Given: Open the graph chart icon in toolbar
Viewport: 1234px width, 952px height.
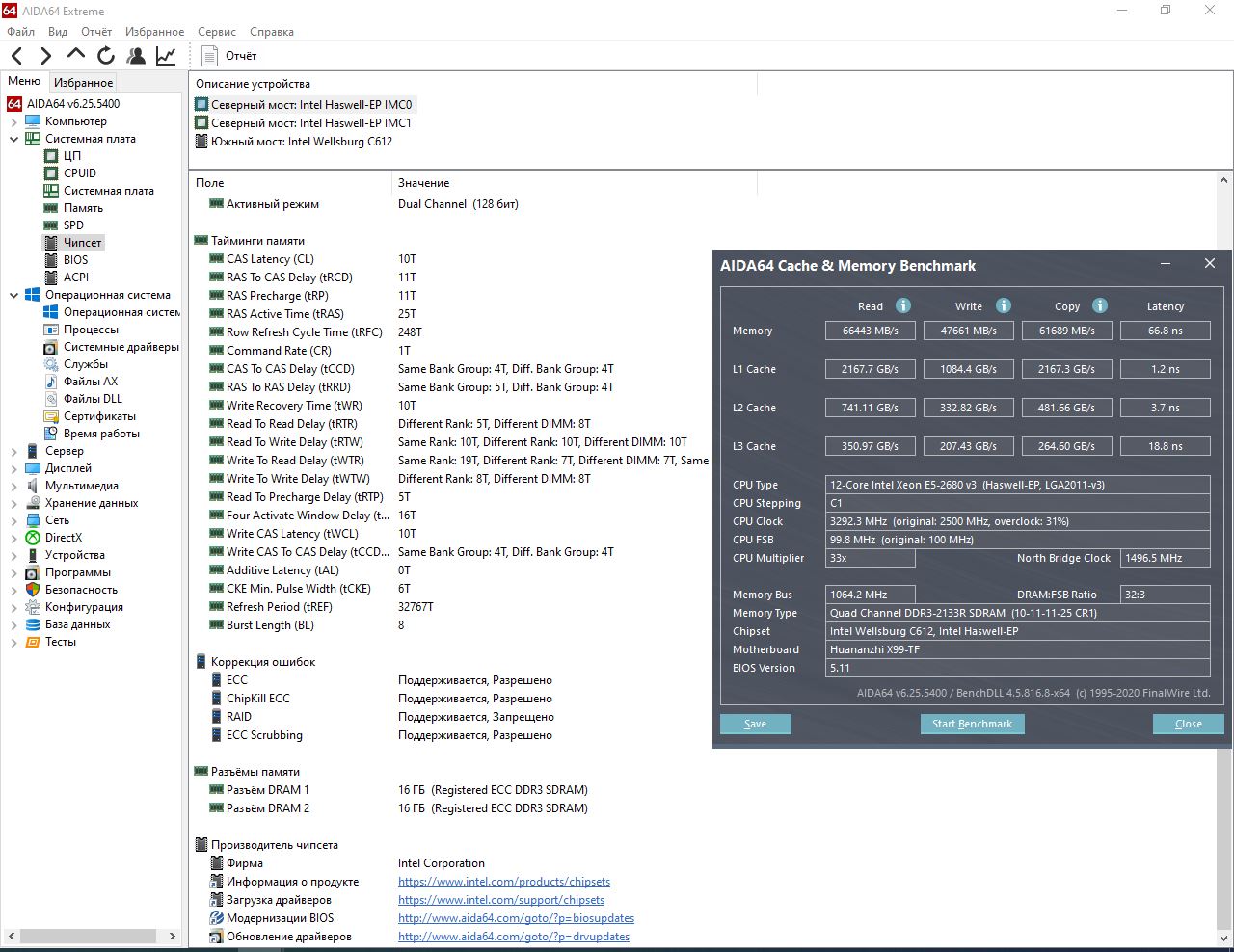Looking at the screenshot, I should coord(166,56).
